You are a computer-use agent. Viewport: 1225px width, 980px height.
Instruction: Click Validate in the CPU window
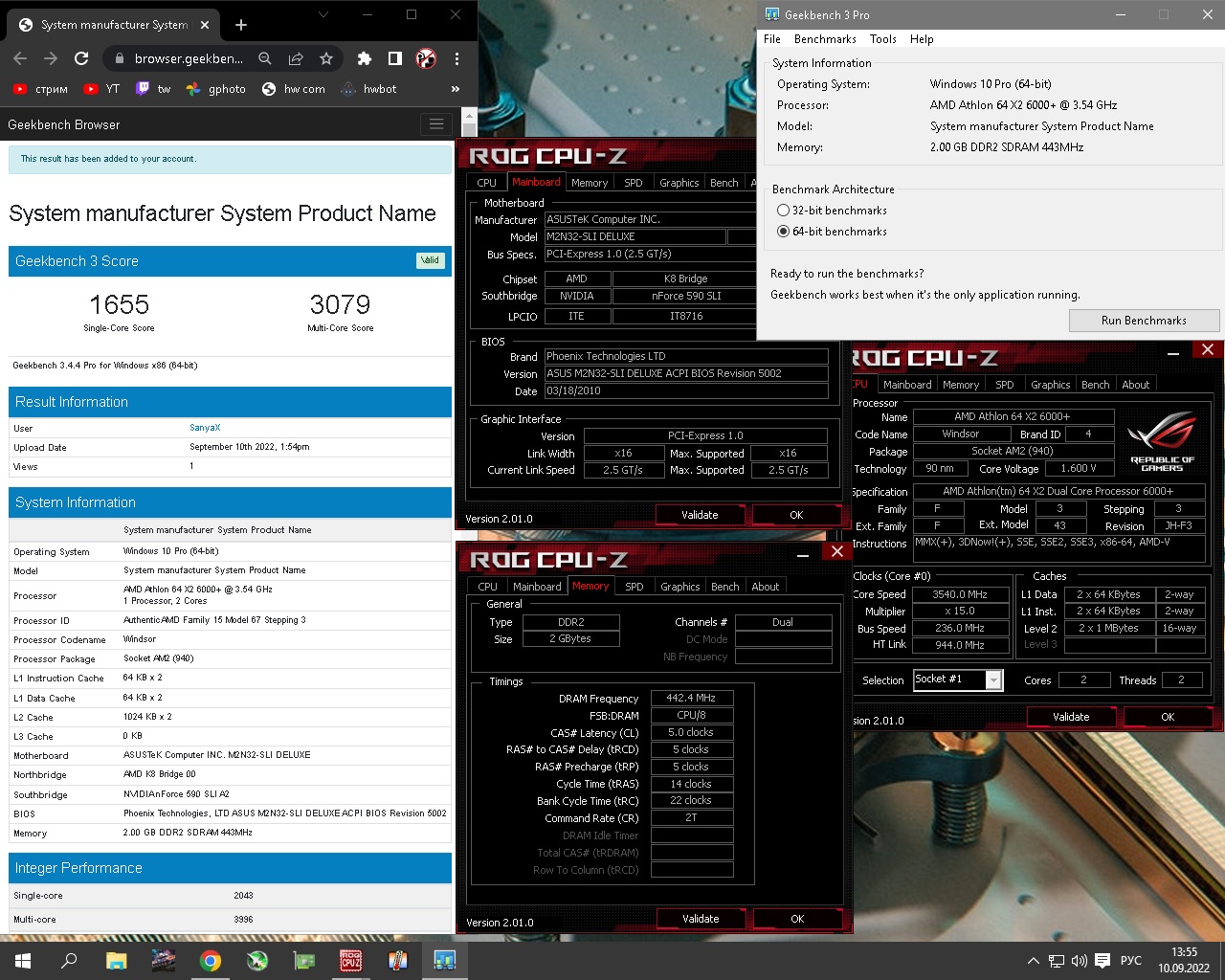(1071, 717)
